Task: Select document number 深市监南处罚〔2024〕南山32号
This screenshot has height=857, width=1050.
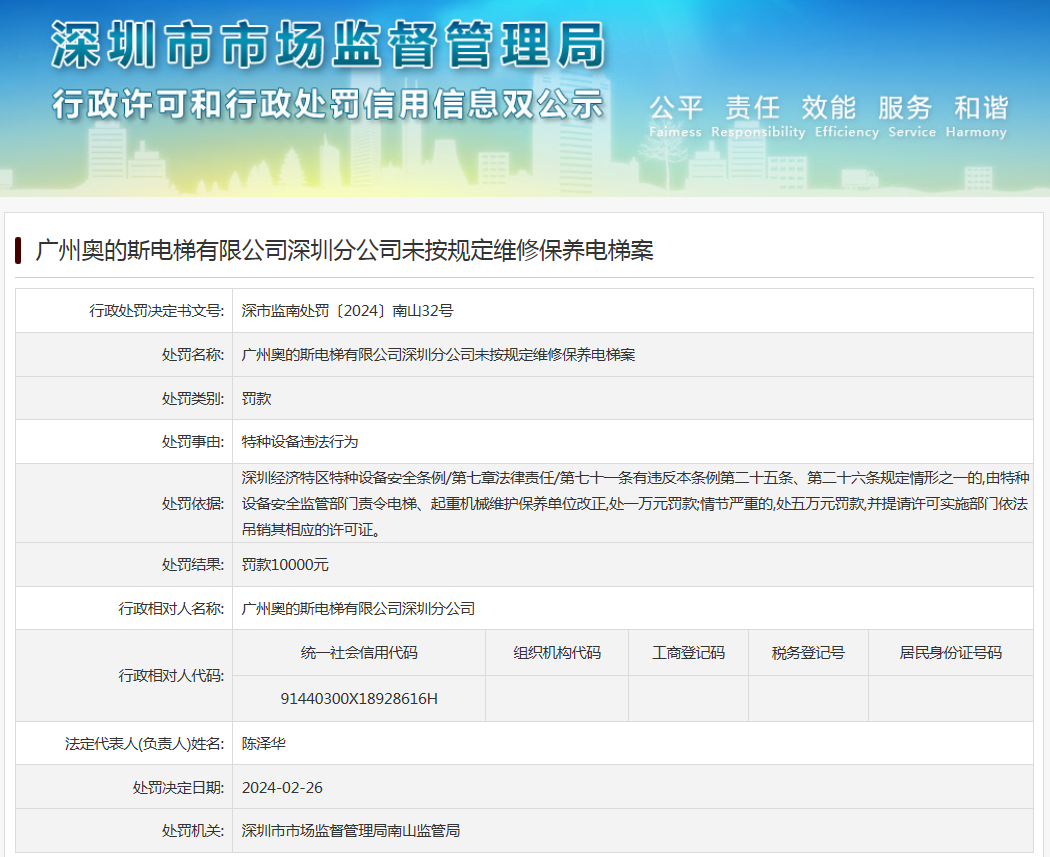Action: coord(348,311)
